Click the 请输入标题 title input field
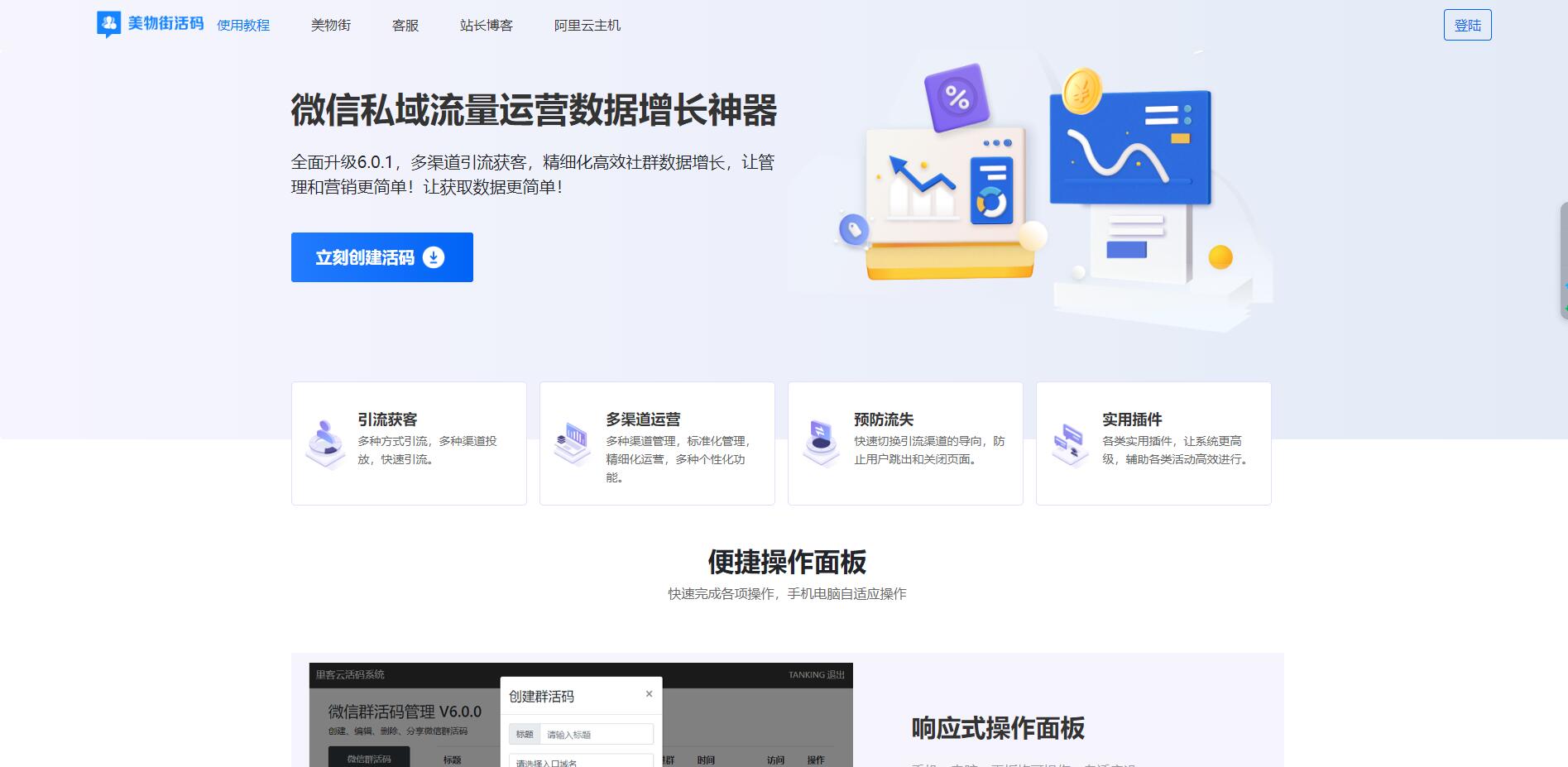 tap(596, 734)
